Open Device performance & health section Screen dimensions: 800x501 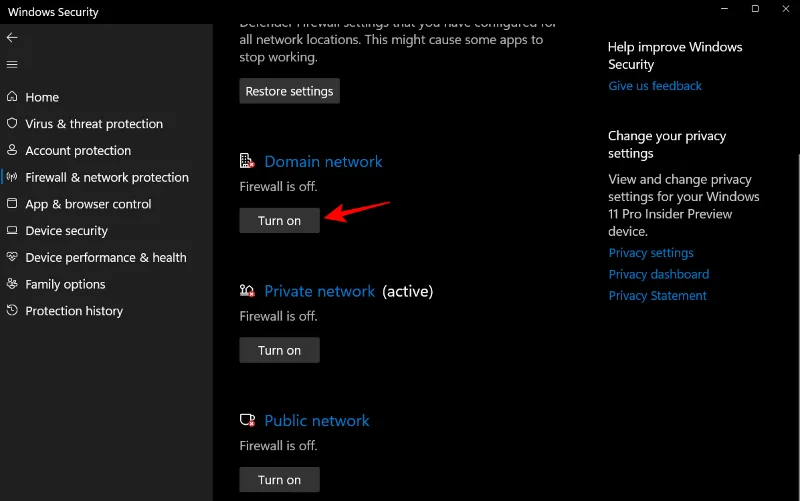click(106, 258)
